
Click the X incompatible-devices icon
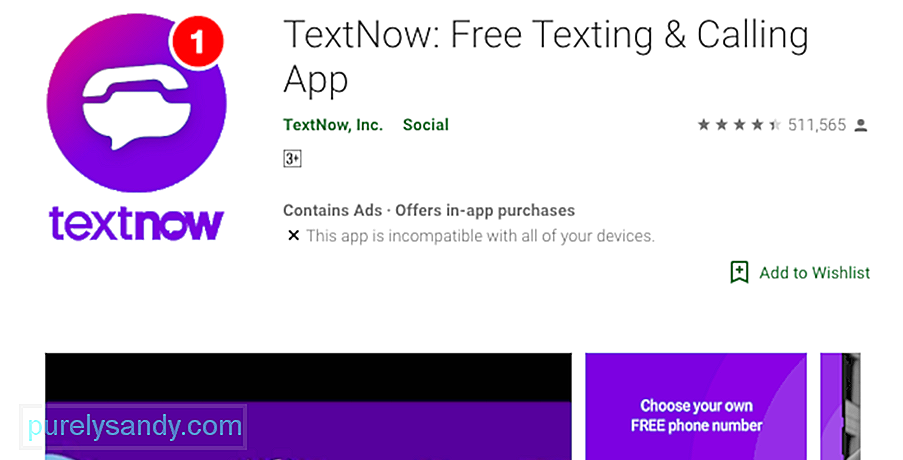click(x=293, y=235)
